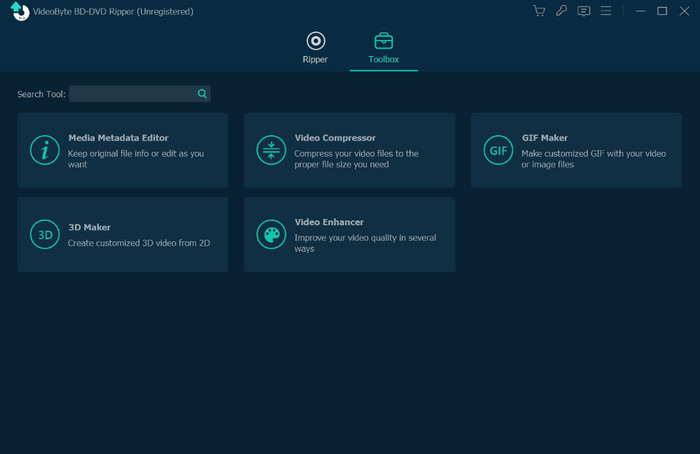The image size is (700, 454).
Task: Open the shopping cart purchase icon
Action: tap(539, 11)
